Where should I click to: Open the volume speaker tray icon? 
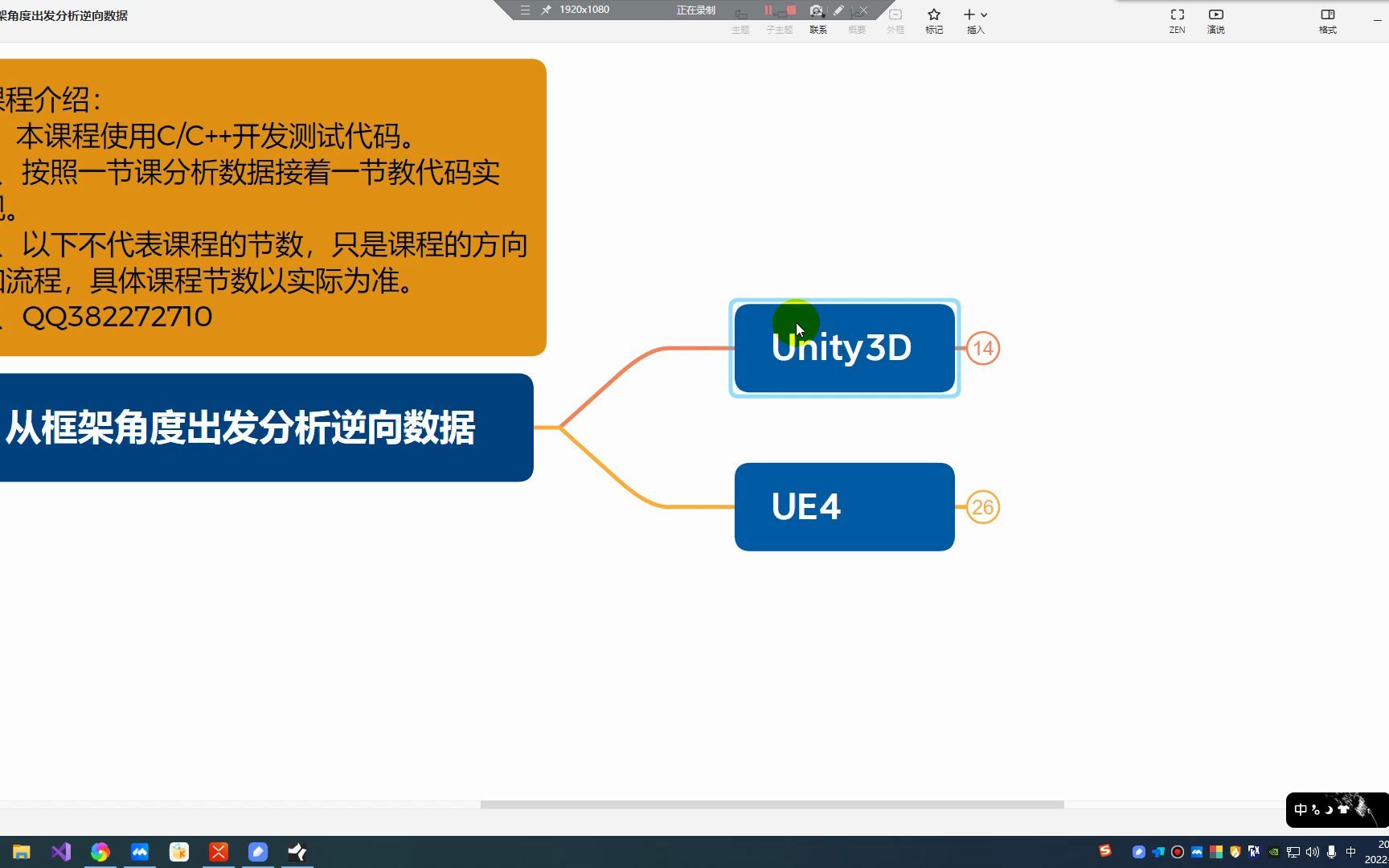pyautogui.click(x=1313, y=852)
